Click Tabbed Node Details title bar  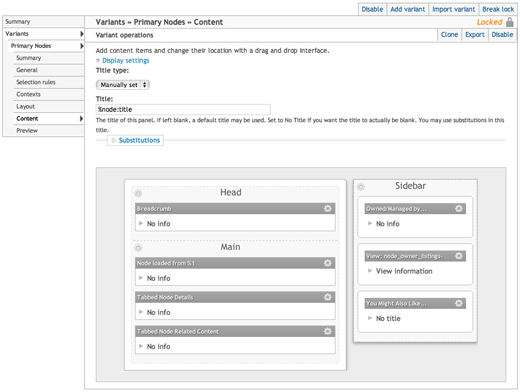coord(235,297)
